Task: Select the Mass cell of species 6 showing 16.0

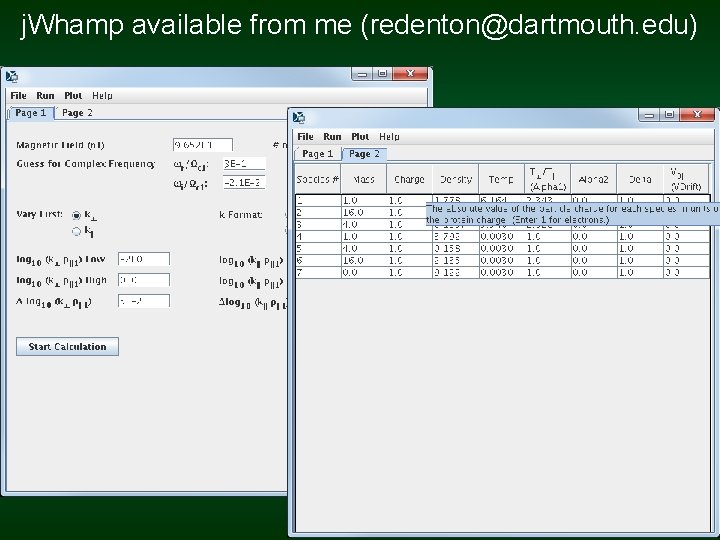Action: coord(364,260)
